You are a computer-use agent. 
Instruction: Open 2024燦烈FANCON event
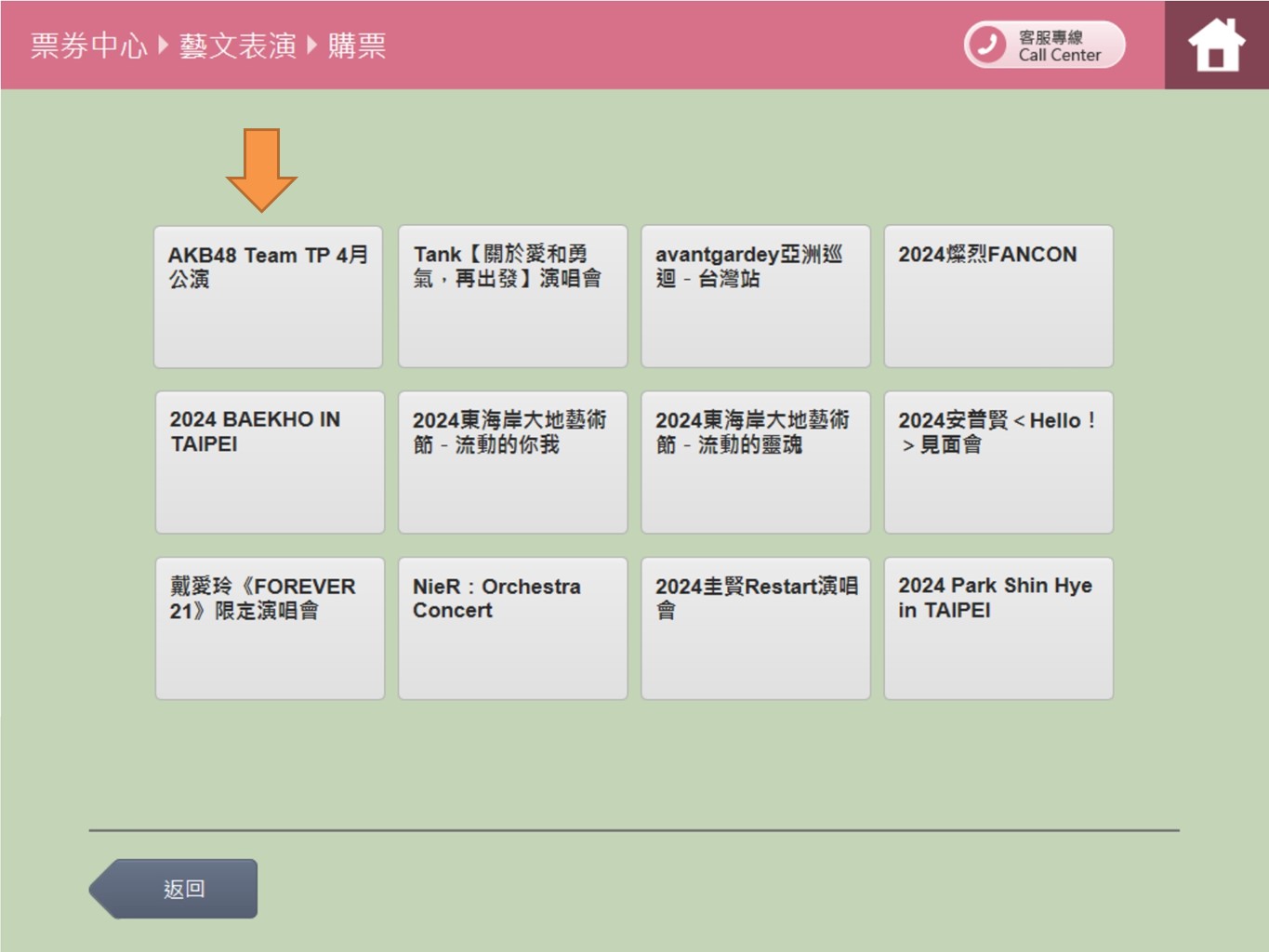(x=998, y=297)
